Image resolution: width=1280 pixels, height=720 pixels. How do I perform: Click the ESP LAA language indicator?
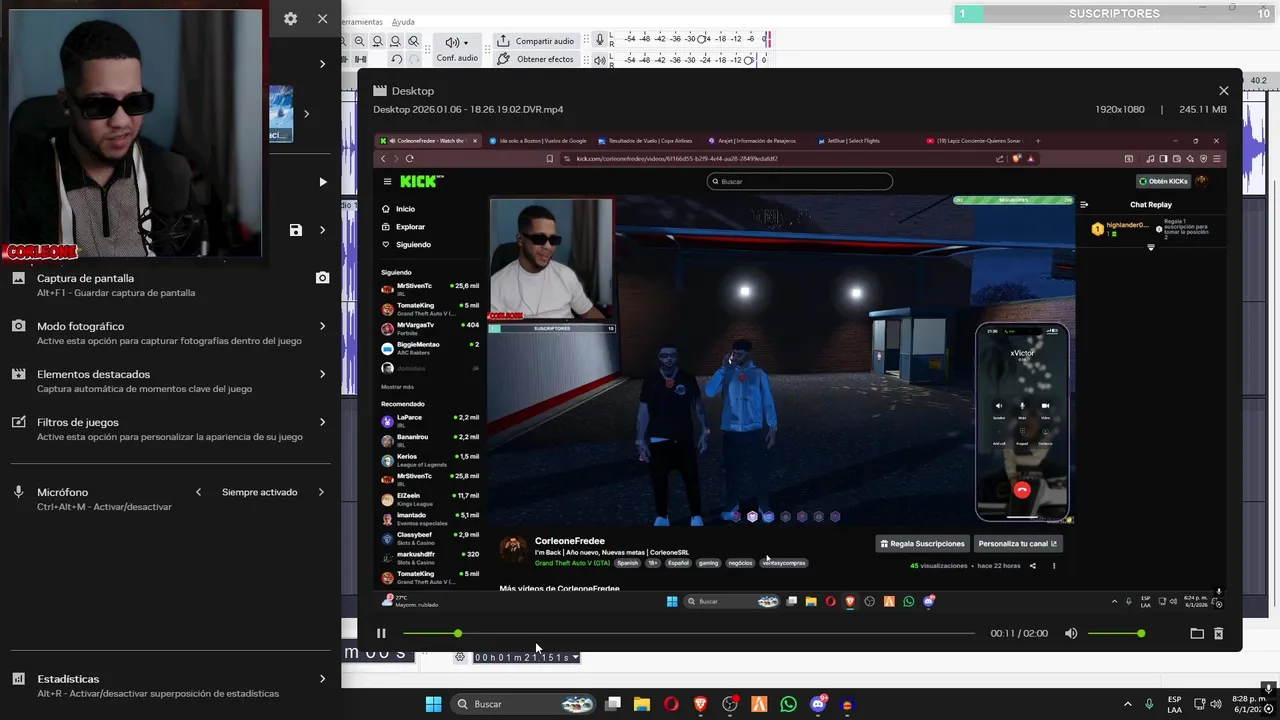point(1175,704)
